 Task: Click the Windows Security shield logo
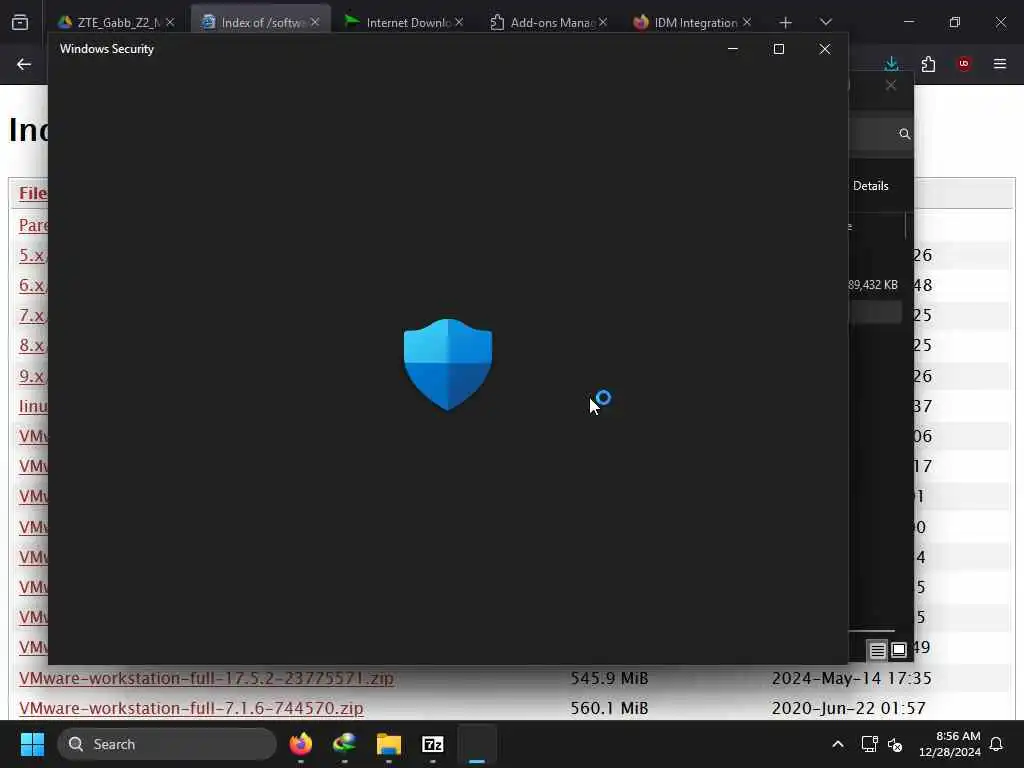(448, 364)
